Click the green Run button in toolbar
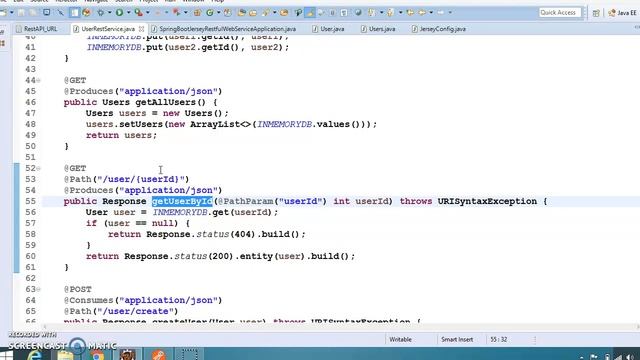 coord(119,13)
